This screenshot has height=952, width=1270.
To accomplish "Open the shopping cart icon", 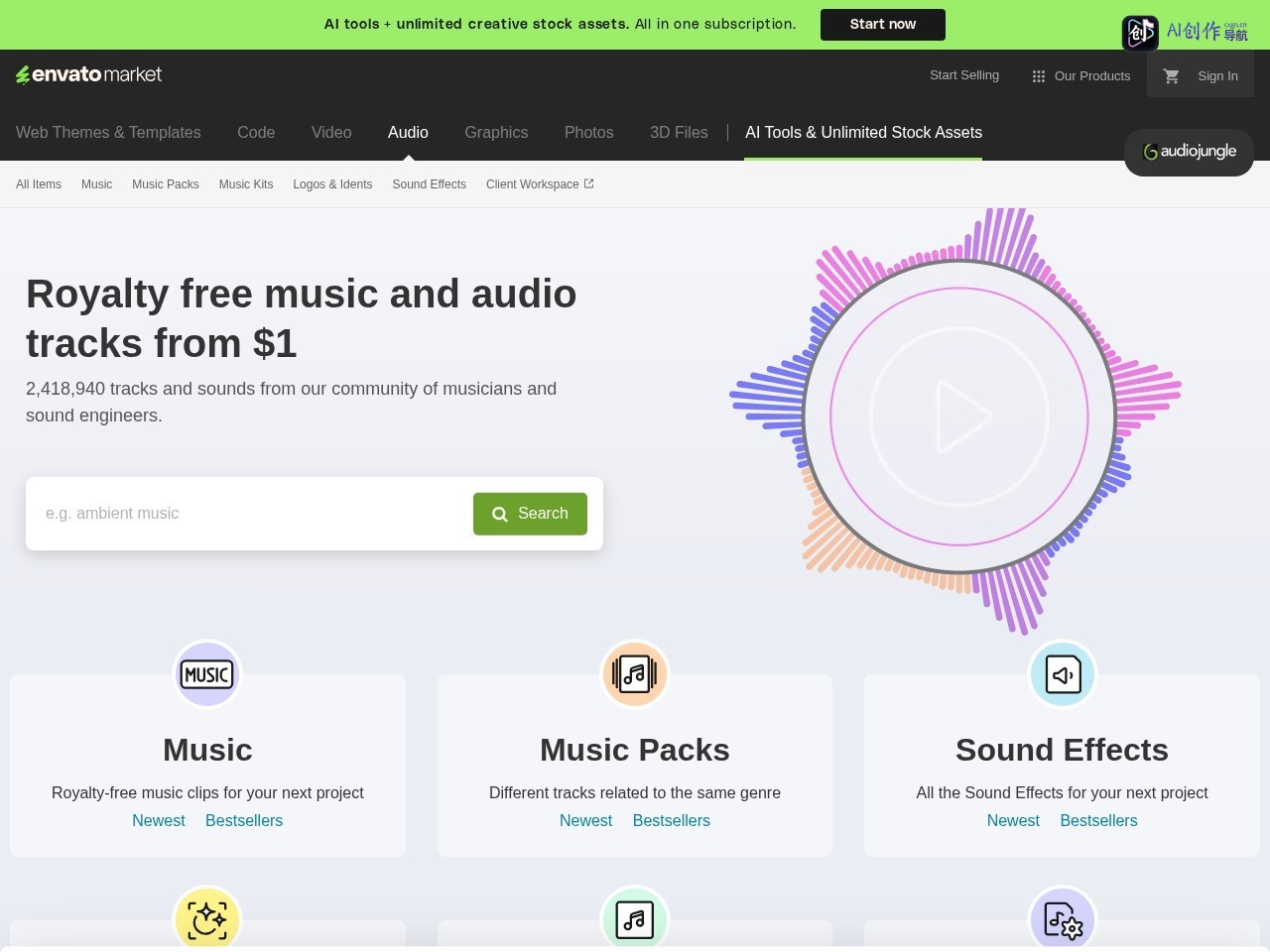I will click(1171, 75).
